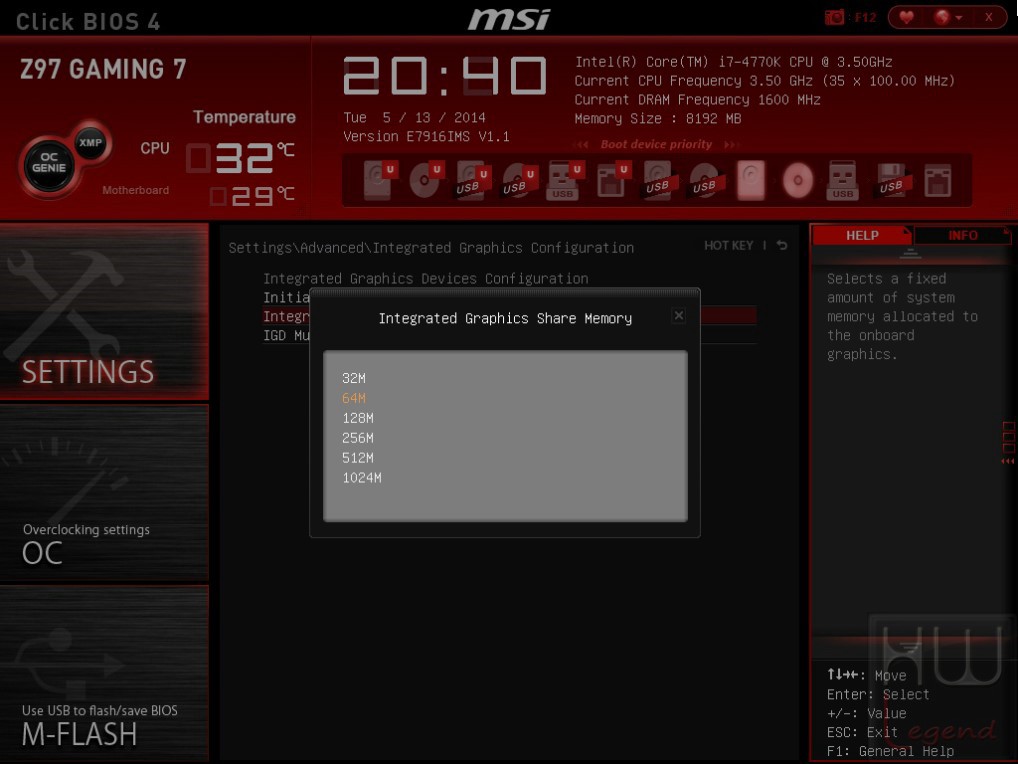Select the UEFI USB hard disk boot icon
Image resolution: width=1018 pixels, height=764 pixels.
click(x=473, y=180)
